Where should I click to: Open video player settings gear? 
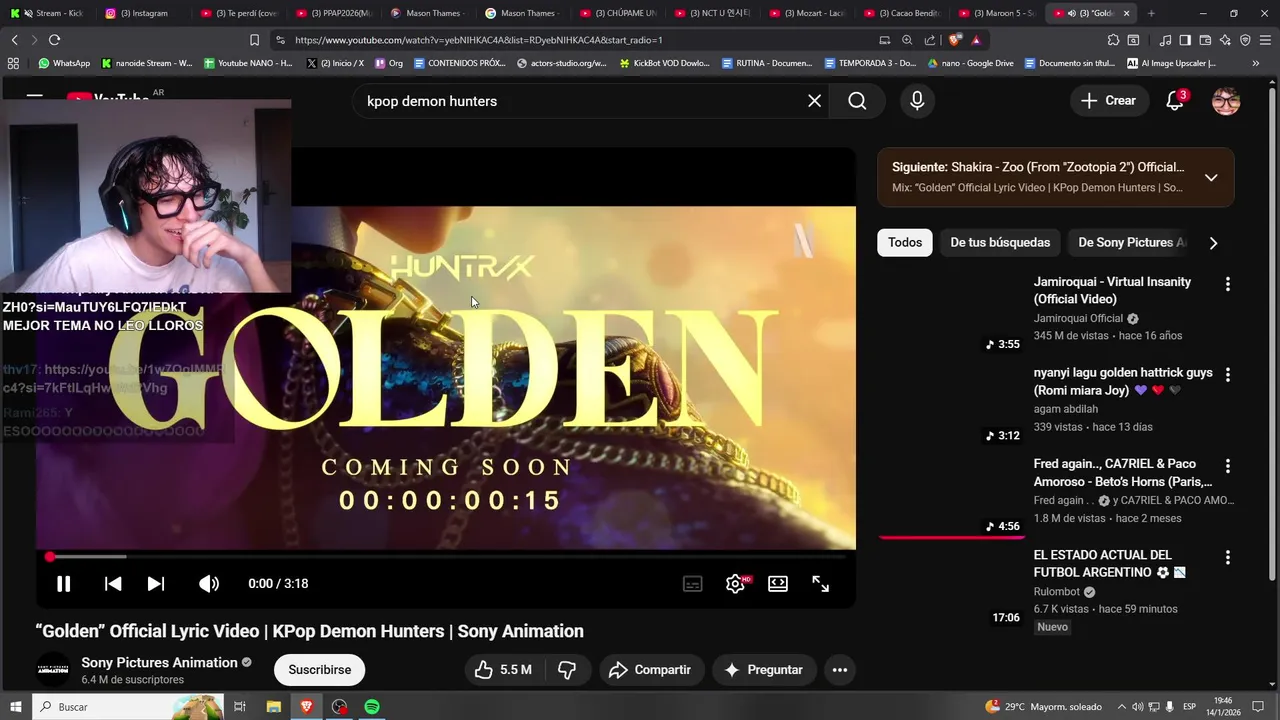click(x=736, y=584)
